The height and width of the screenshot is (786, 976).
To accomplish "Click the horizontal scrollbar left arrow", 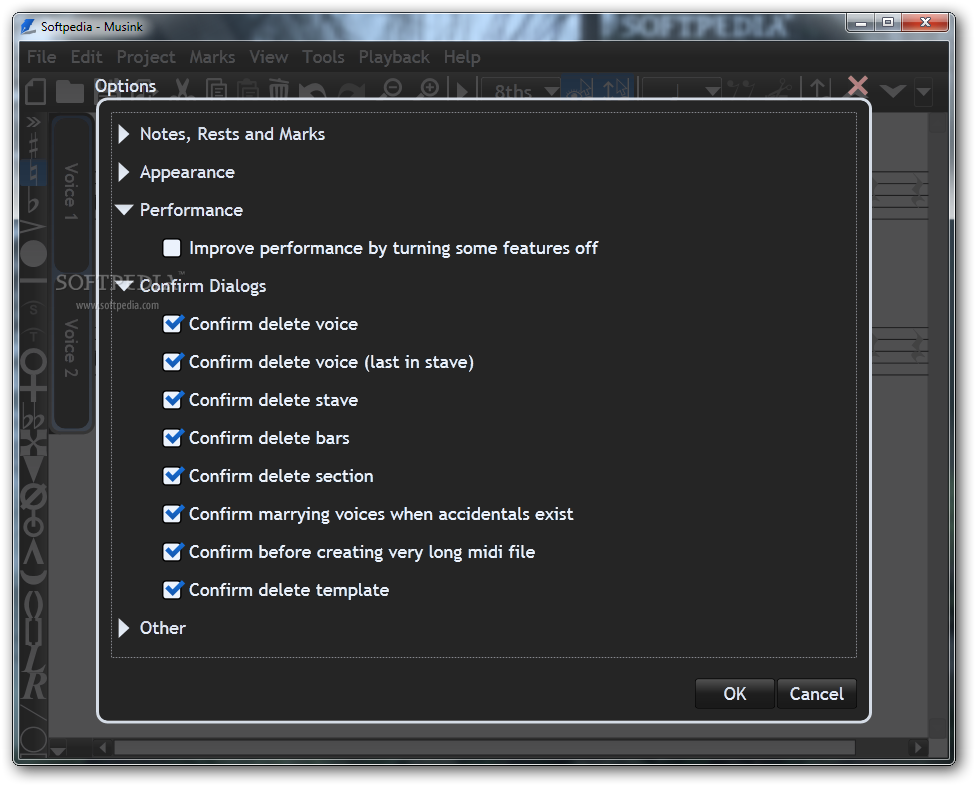I will point(103,747).
